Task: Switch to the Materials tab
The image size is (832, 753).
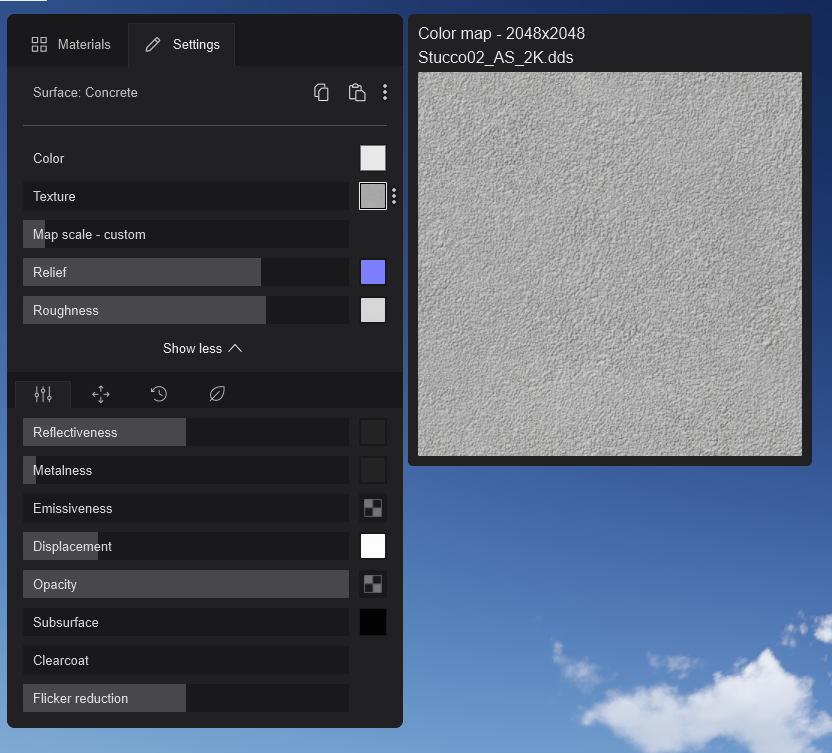Action: 70,44
